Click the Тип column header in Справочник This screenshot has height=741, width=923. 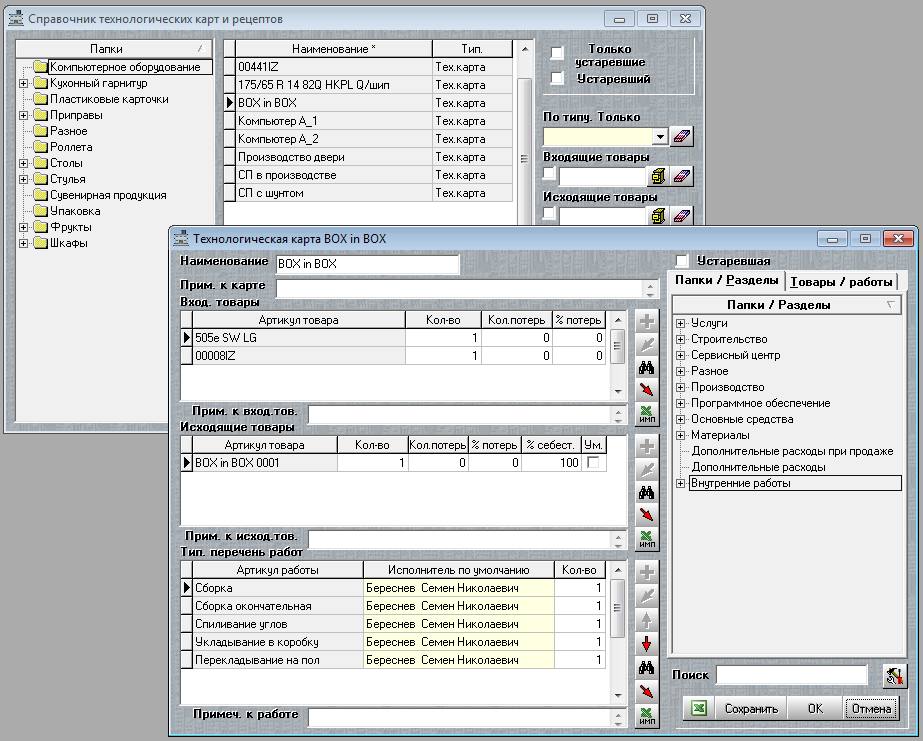tap(472, 49)
